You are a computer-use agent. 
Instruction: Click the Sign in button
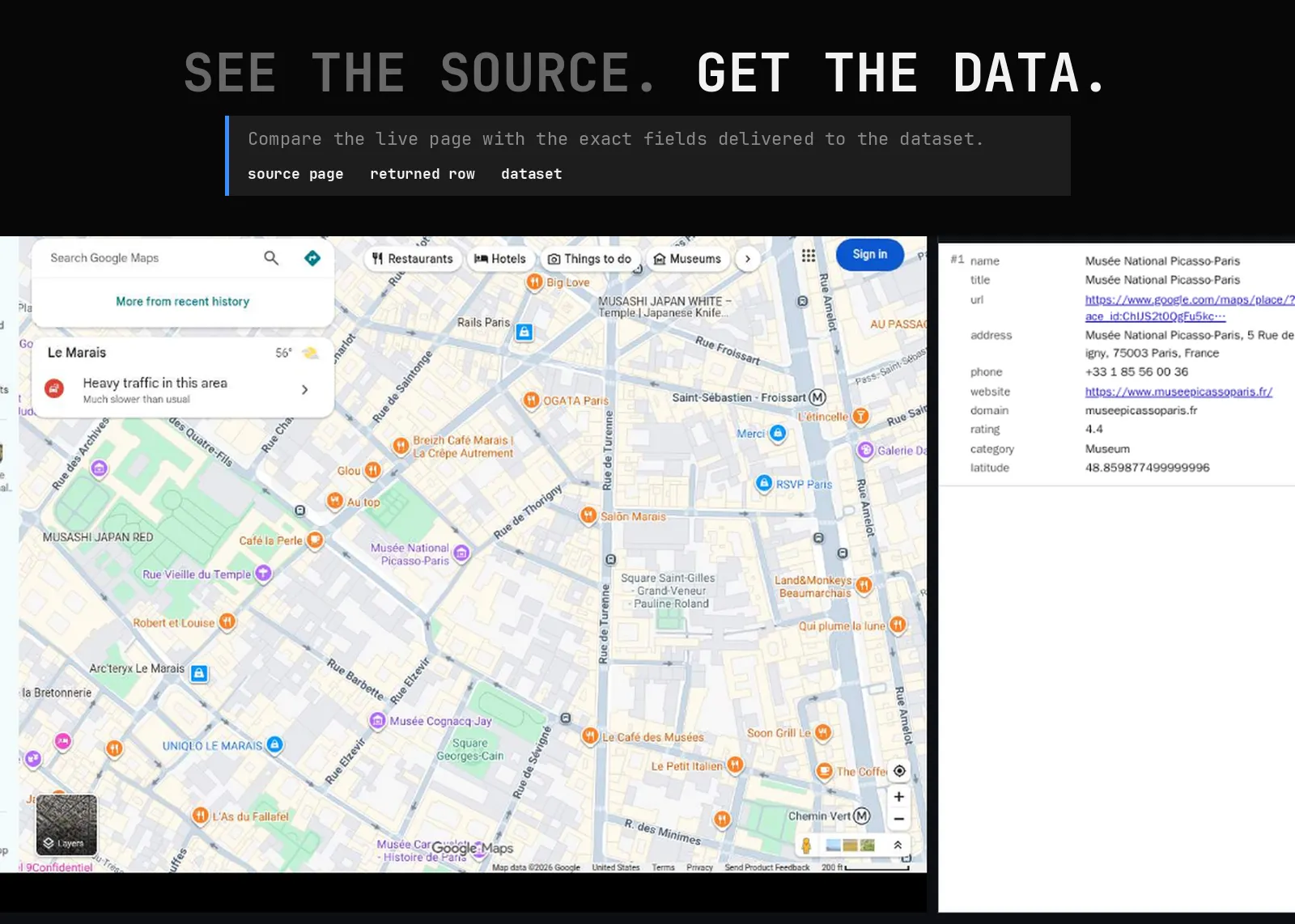pyautogui.click(x=869, y=254)
